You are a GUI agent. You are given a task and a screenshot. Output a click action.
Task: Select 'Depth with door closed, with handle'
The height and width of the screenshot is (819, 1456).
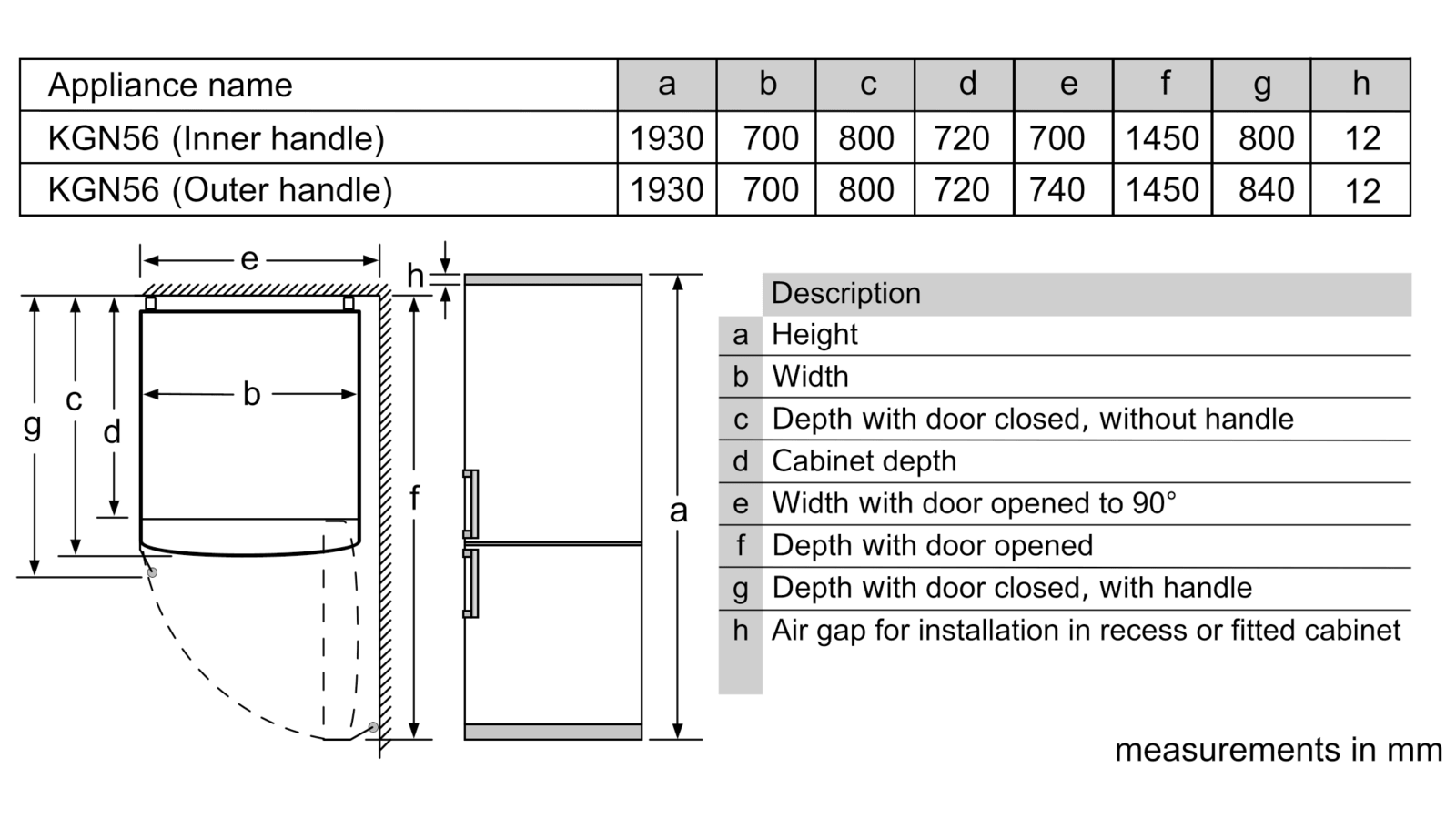(x=1012, y=588)
